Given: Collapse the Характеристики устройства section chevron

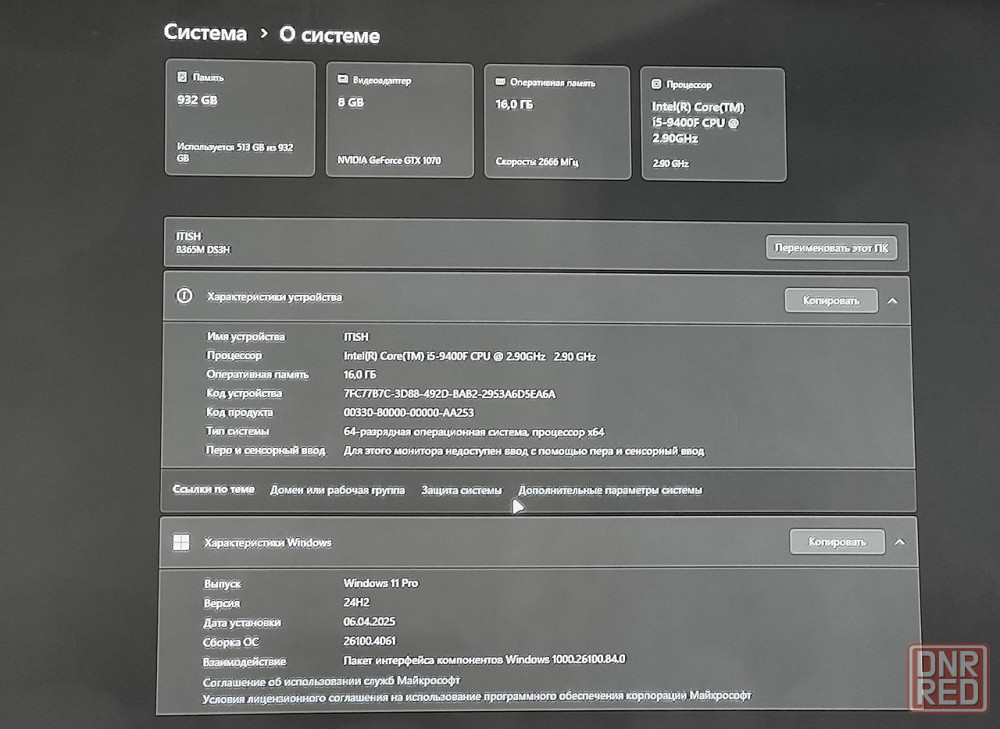Looking at the screenshot, I should (893, 300).
